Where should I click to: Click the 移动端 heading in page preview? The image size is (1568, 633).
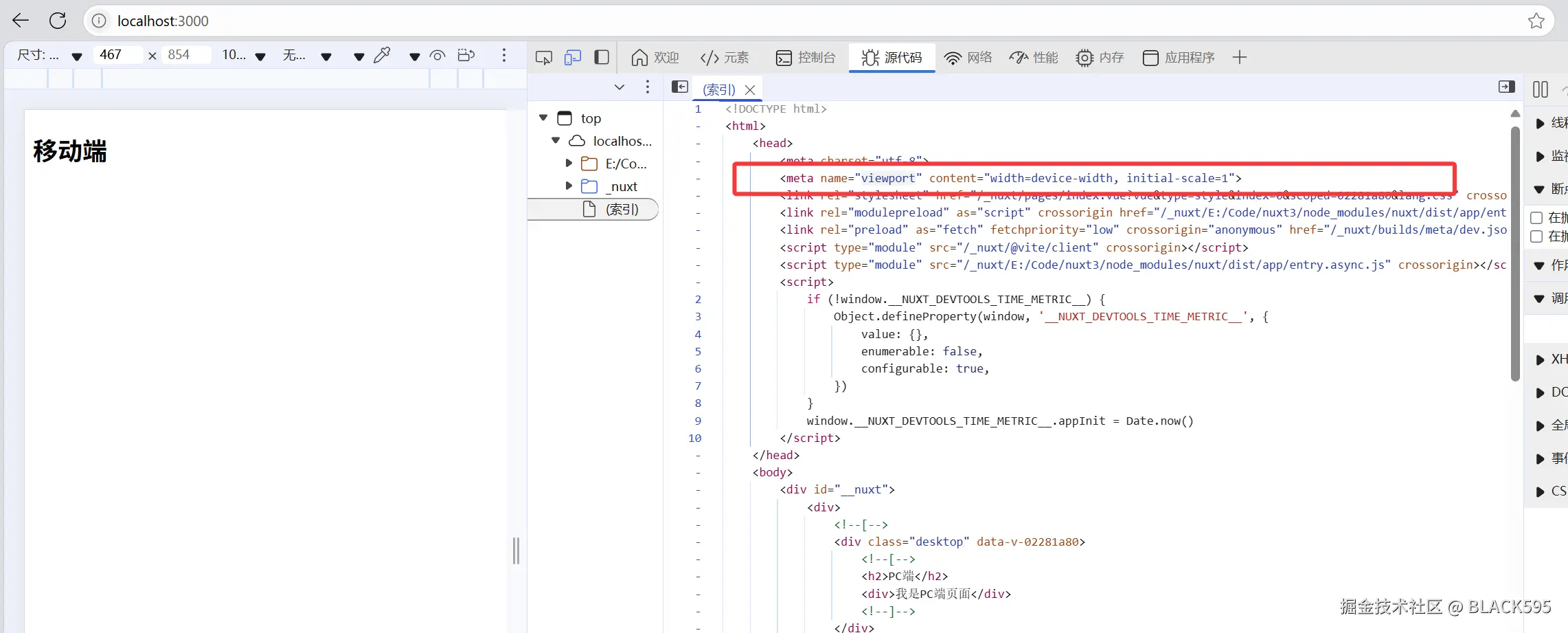click(x=70, y=151)
